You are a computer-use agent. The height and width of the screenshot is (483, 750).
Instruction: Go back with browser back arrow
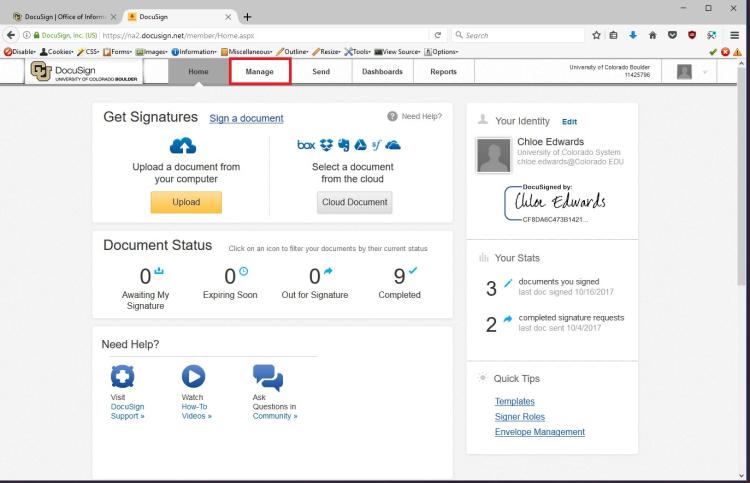click(11, 35)
